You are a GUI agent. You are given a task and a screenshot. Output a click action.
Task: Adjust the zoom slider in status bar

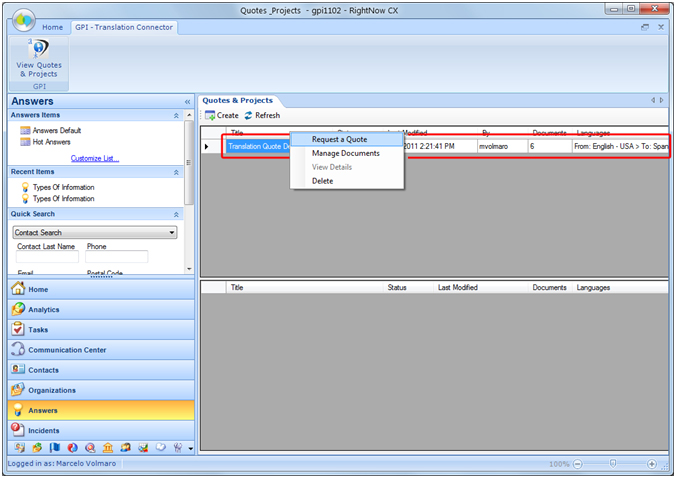click(612, 464)
